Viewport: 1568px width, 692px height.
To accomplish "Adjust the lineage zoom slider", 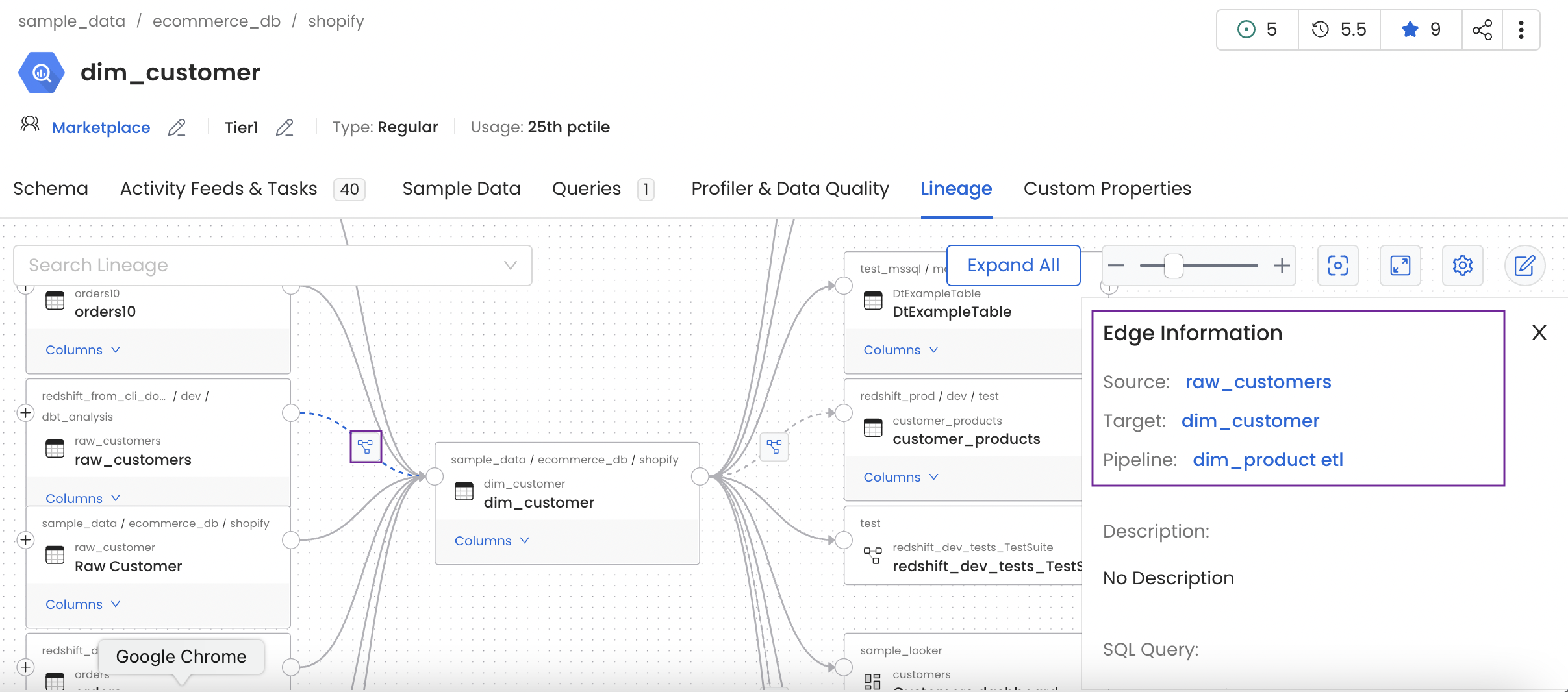I will tap(1173, 266).
